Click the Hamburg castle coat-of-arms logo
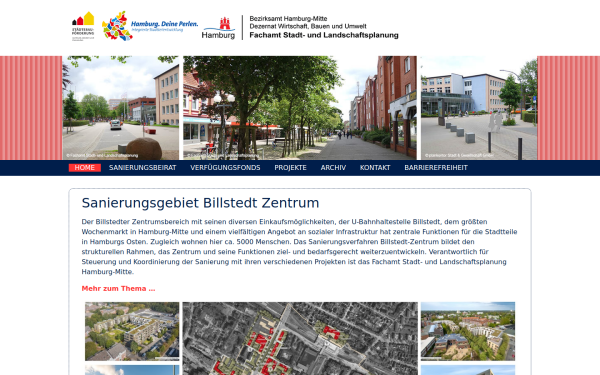 [x=218, y=28]
